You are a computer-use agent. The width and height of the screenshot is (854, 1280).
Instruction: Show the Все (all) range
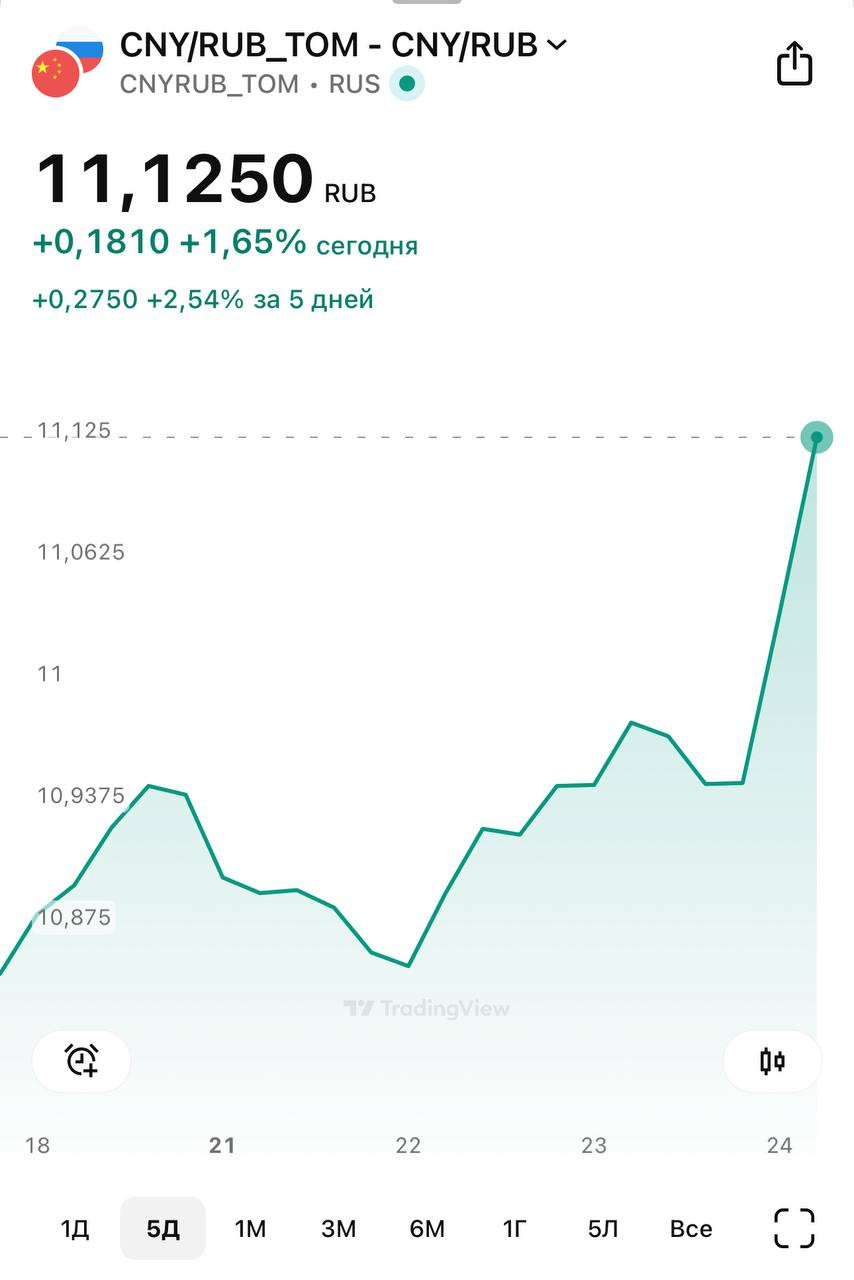(x=691, y=1228)
